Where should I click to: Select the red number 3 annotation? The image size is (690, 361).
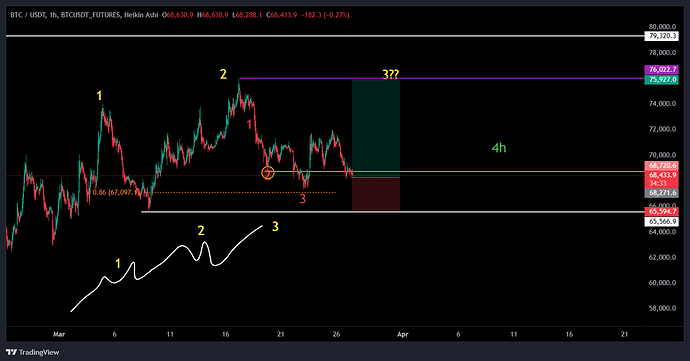[302, 199]
